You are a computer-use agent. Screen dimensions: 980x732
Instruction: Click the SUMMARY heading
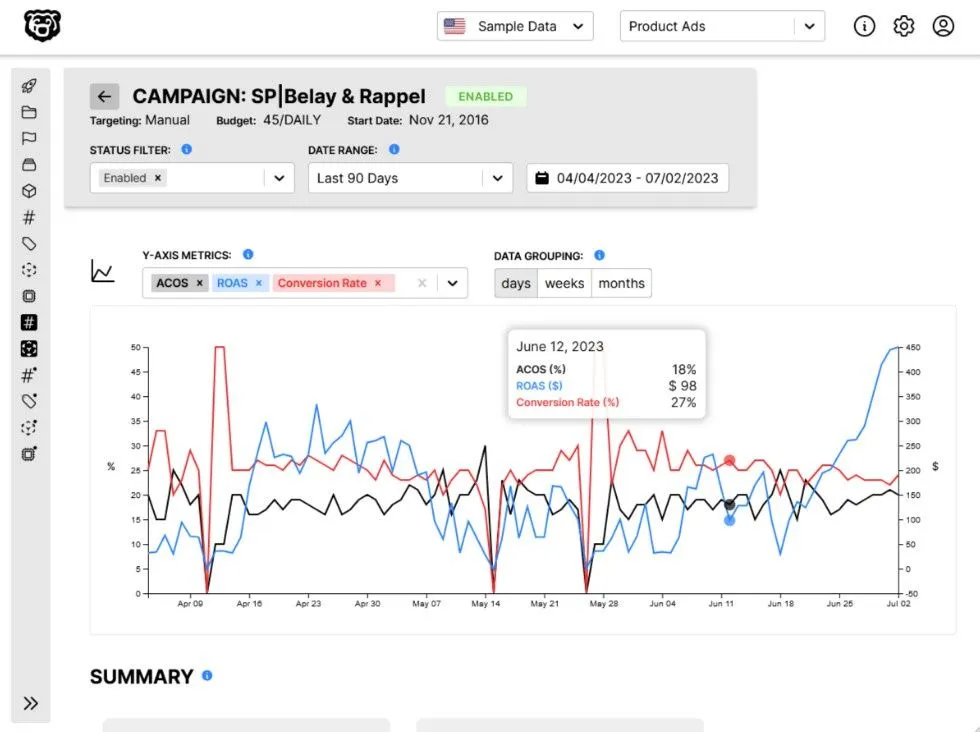[142, 676]
